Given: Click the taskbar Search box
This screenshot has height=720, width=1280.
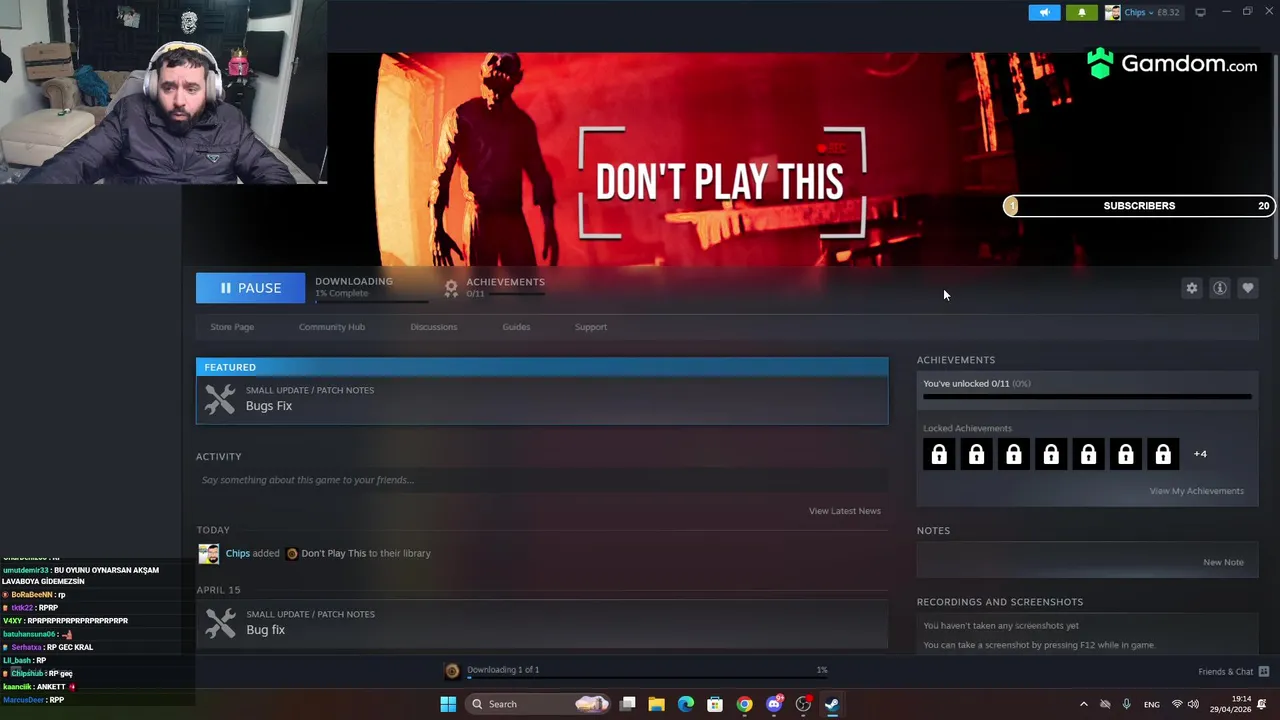Looking at the screenshot, I should pos(540,704).
